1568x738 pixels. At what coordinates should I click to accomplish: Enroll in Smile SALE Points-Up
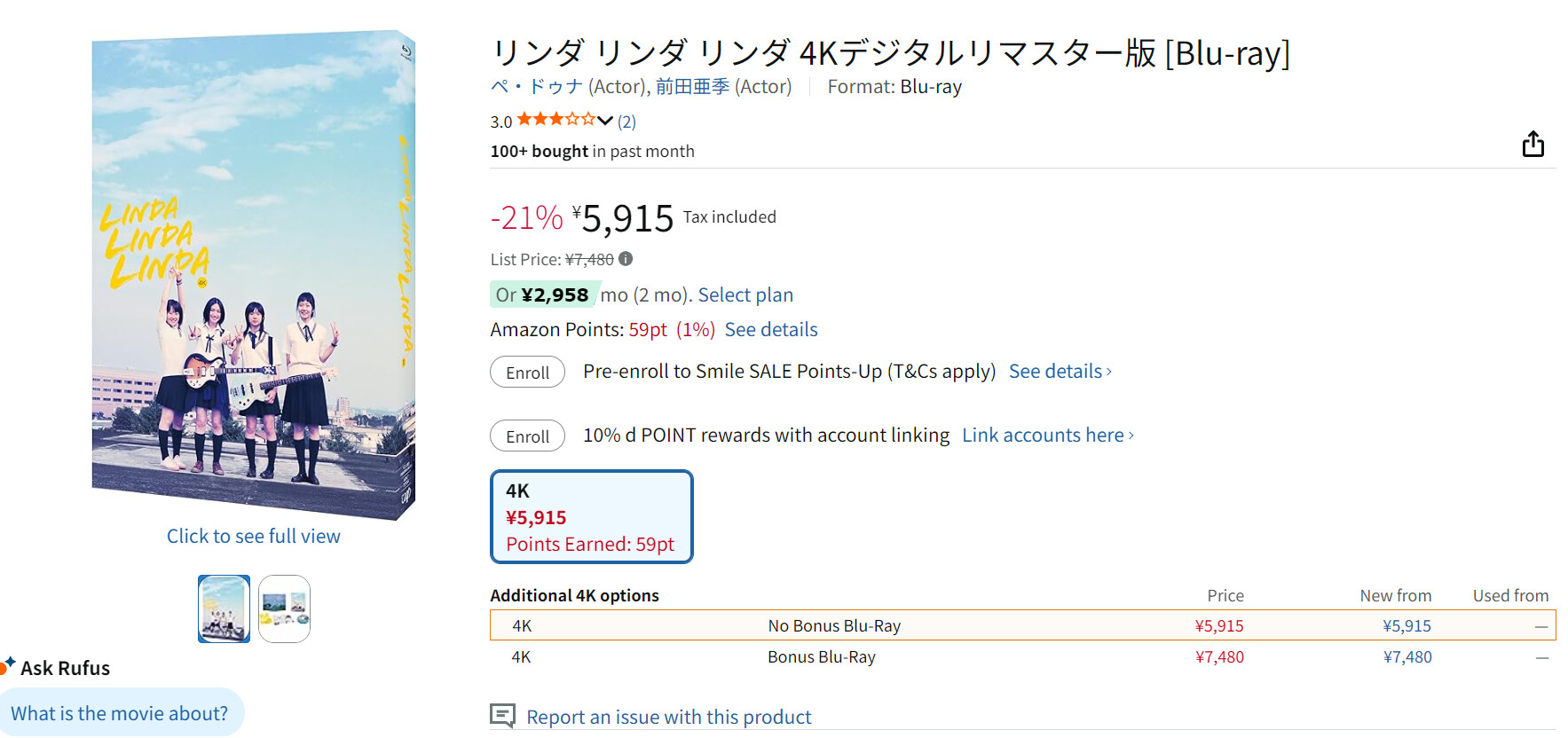(527, 373)
